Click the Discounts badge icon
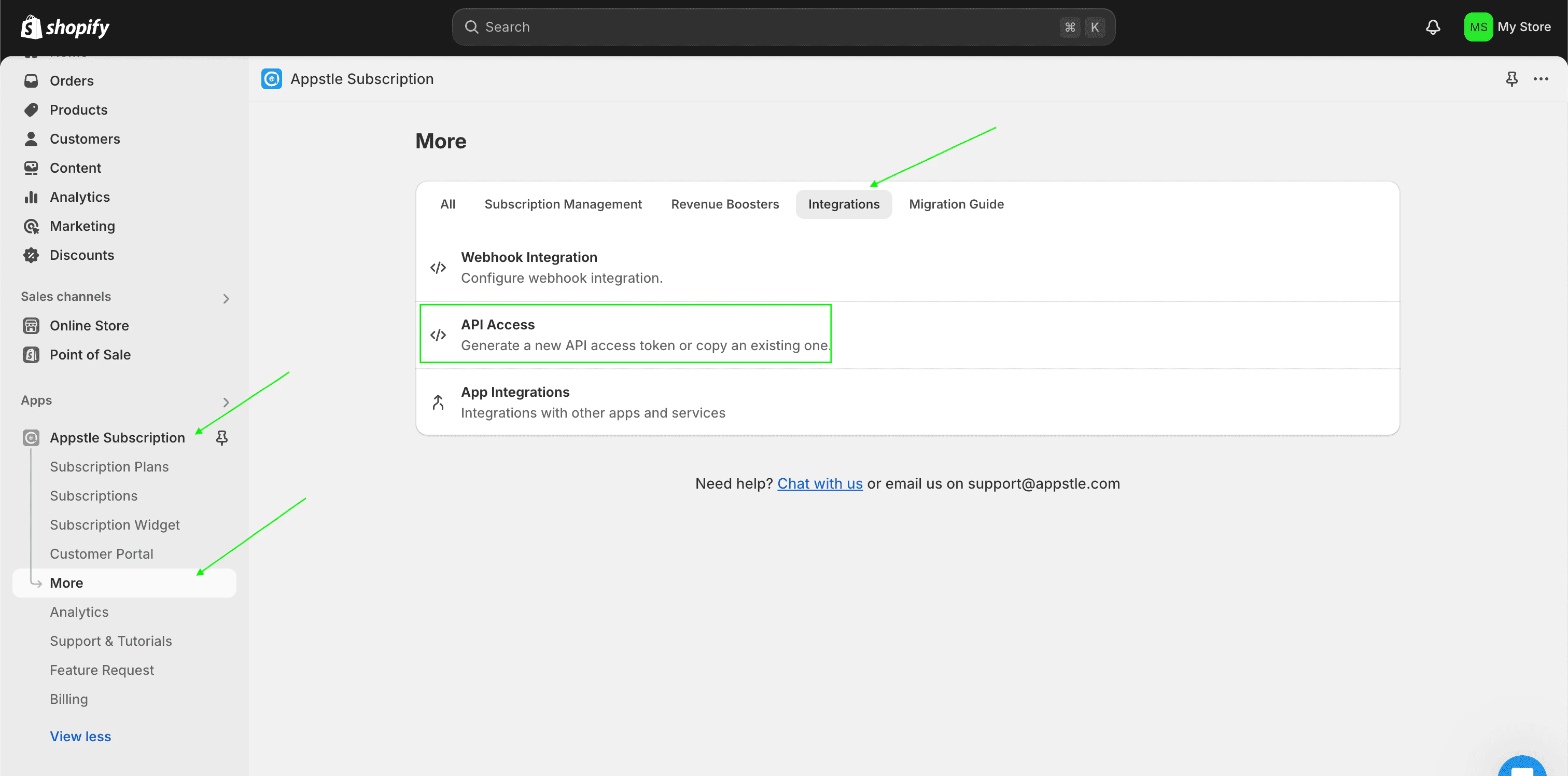The height and width of the screenshot is (776, 1568). (31, 255)
